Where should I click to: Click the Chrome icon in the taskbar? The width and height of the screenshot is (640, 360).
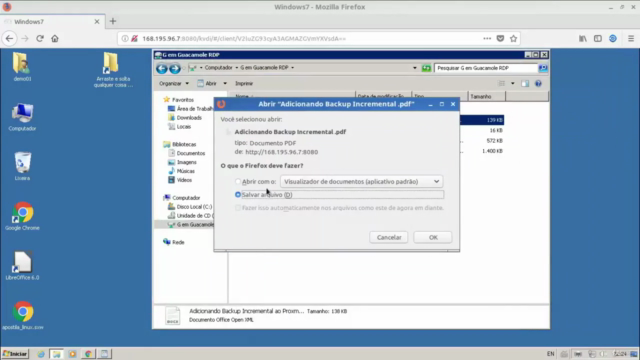click(88, 354)
